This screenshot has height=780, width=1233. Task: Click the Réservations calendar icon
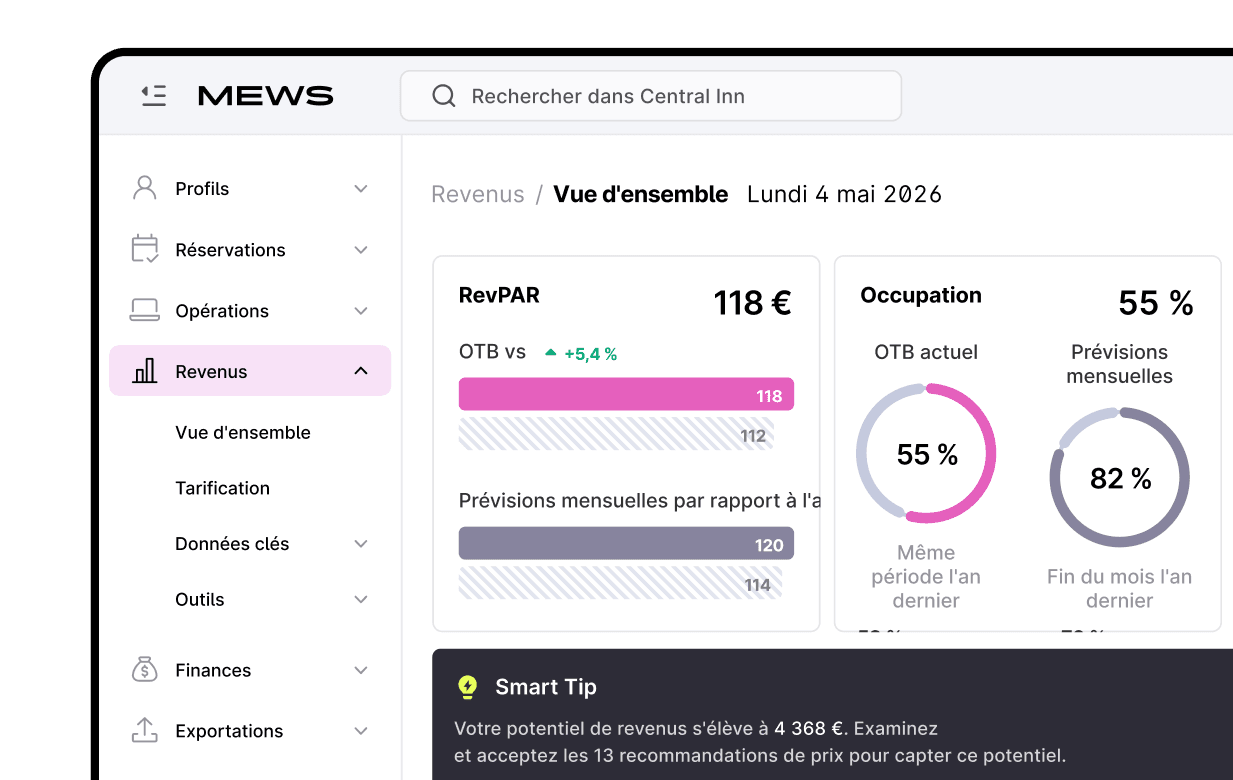click(145, 249)
